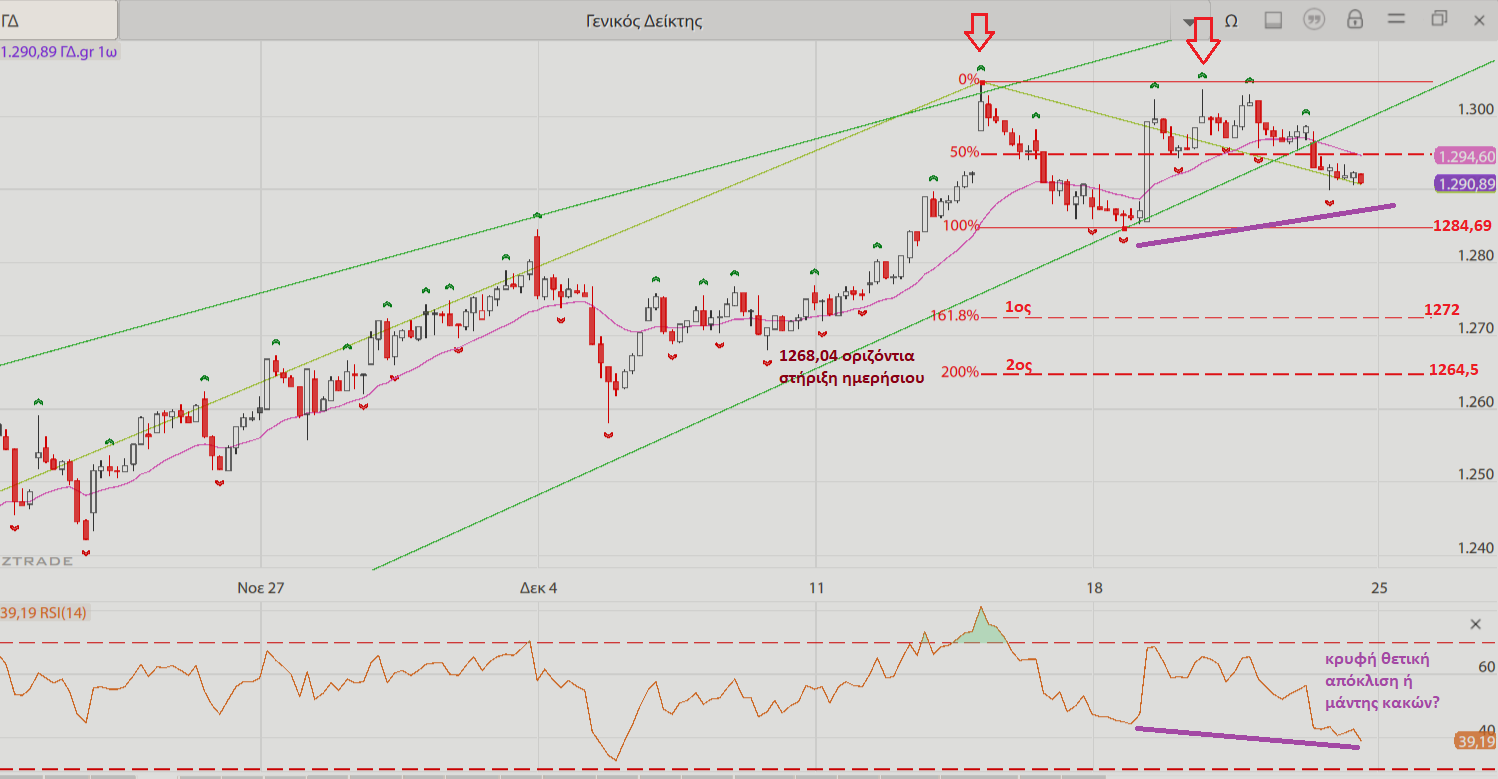The image size is (1498, 779).
Task: Click the 2ος target label
Action: pos(1018,365)
